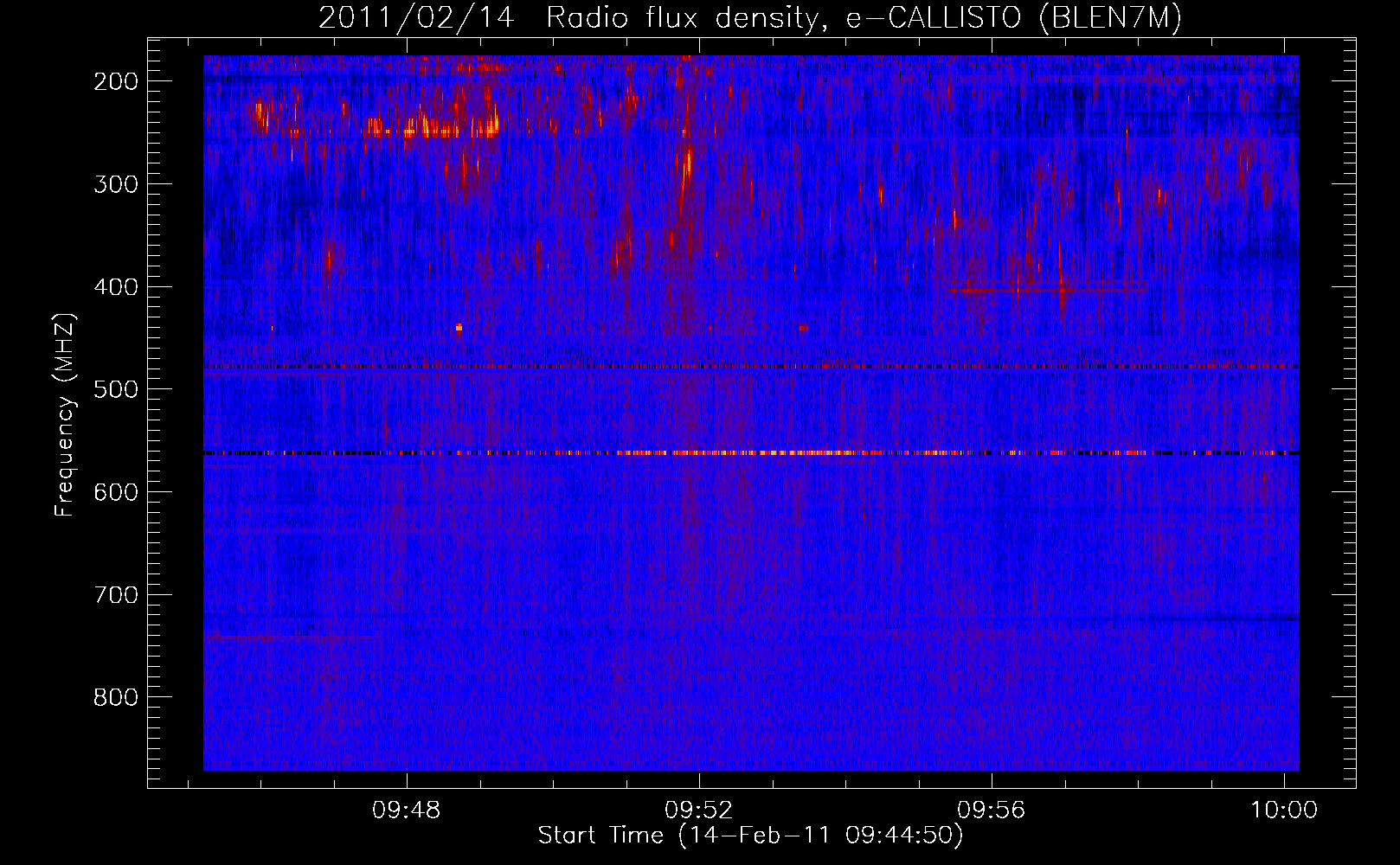Viewport: 1400px width, 865px height.
Task: Click the bright interference line near 560 MHz
Action: click(x=751, y=452)
